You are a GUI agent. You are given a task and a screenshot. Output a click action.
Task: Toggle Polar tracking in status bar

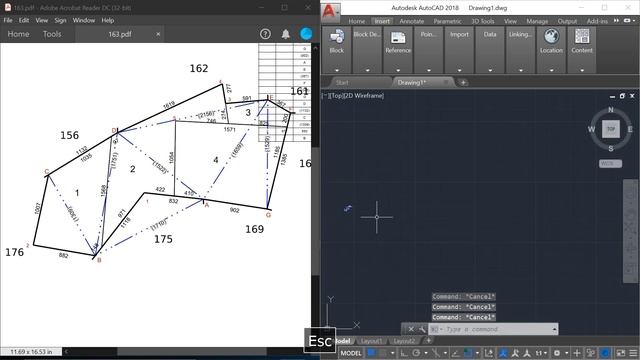[x=416, y=353]
